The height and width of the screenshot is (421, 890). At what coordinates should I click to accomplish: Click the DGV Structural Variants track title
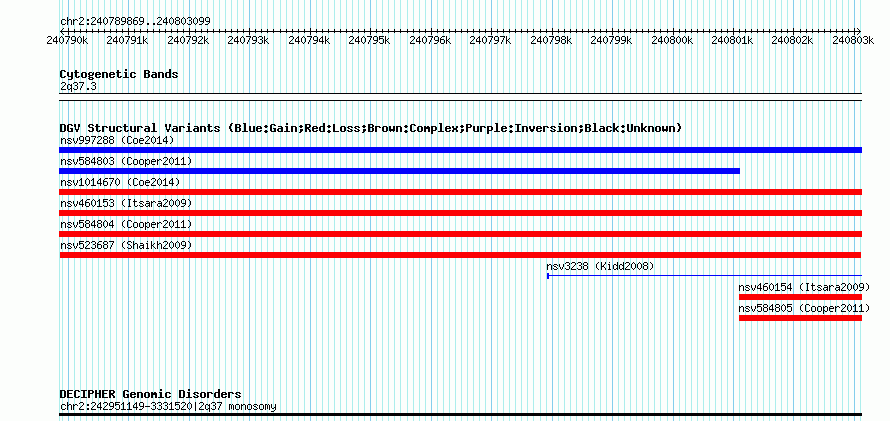(x=371, y=128)
